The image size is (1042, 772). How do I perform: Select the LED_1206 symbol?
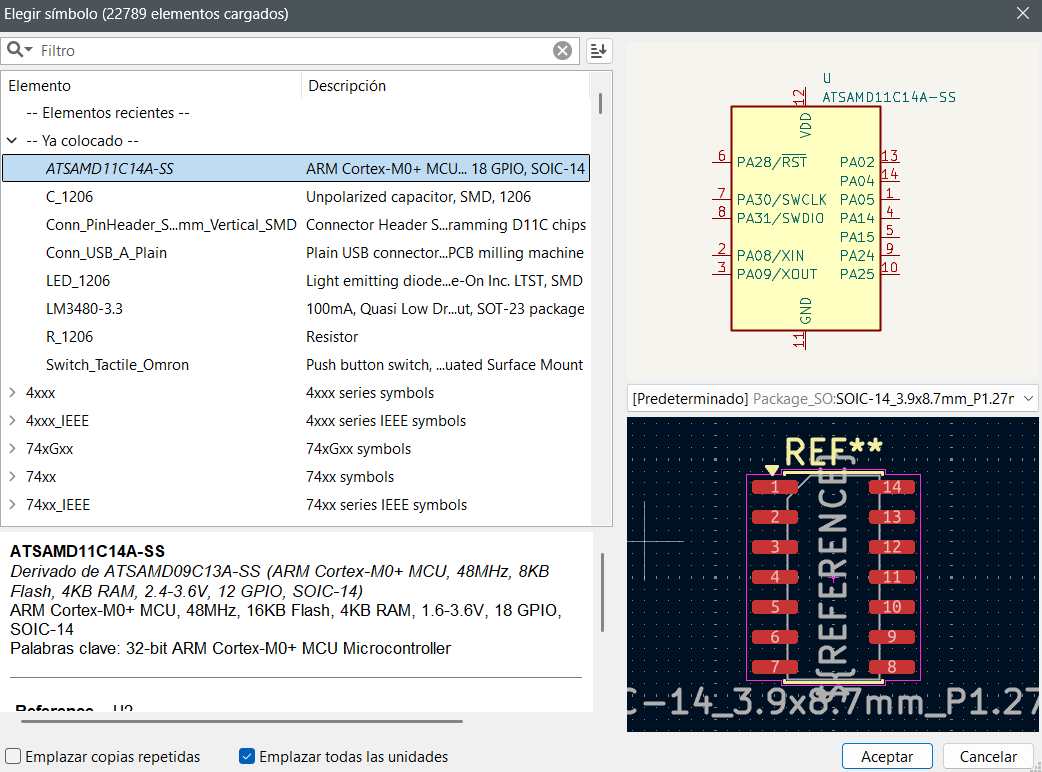point(78,281)
